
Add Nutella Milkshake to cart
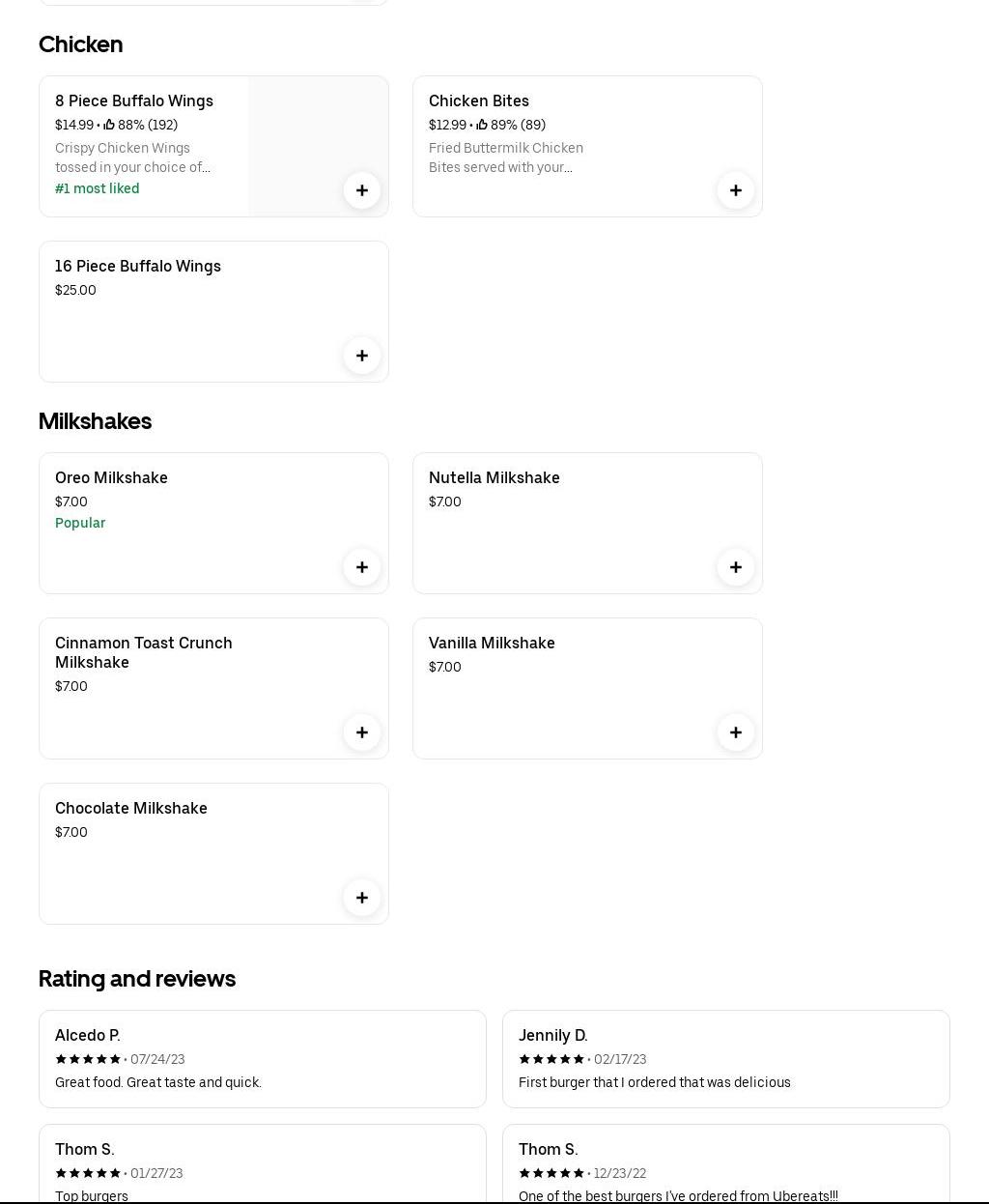pyautogui.click(x=736, y=567)
